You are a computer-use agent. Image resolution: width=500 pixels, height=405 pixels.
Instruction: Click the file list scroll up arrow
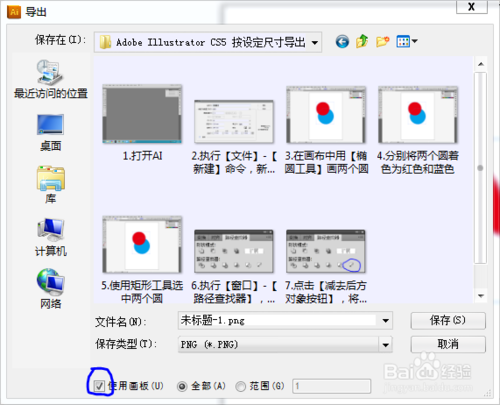point(480,64)
